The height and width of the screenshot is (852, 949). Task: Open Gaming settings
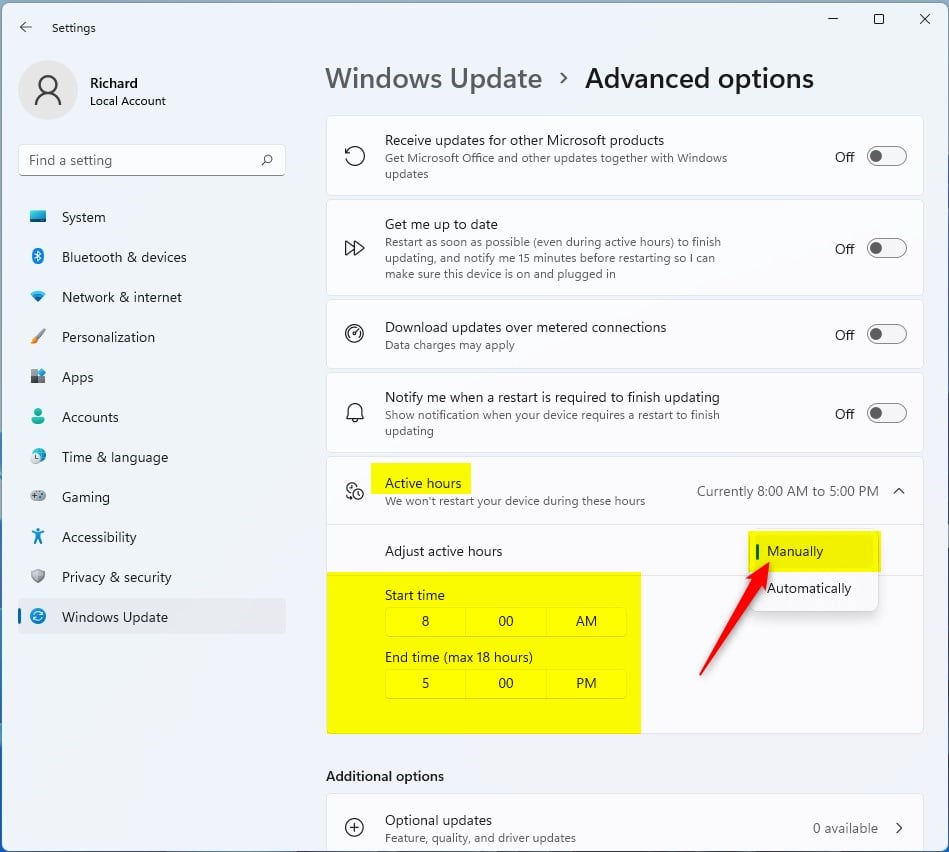point(152,496)
